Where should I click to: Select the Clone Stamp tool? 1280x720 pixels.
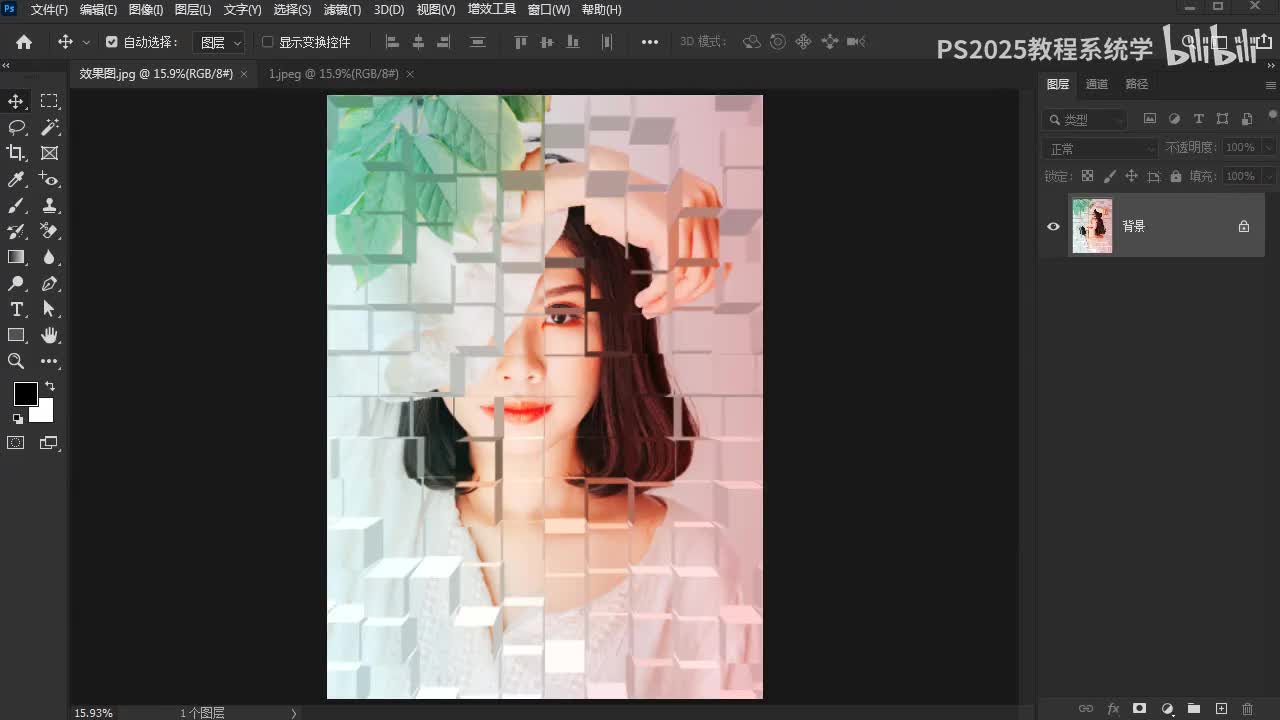coord(49,205)
